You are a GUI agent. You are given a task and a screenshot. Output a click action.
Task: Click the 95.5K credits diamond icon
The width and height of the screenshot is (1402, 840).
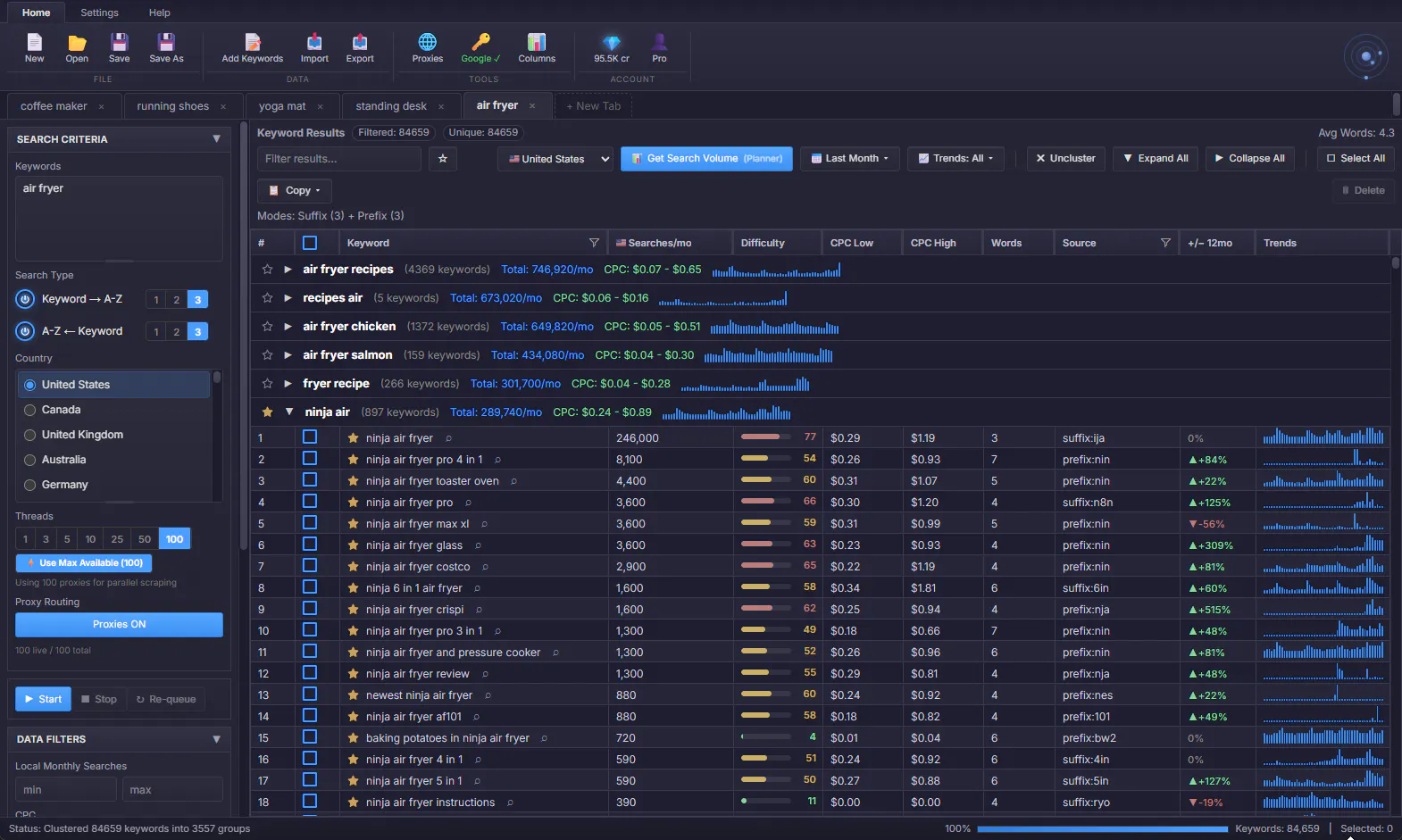pyautogui.click(x=612, y=42)
